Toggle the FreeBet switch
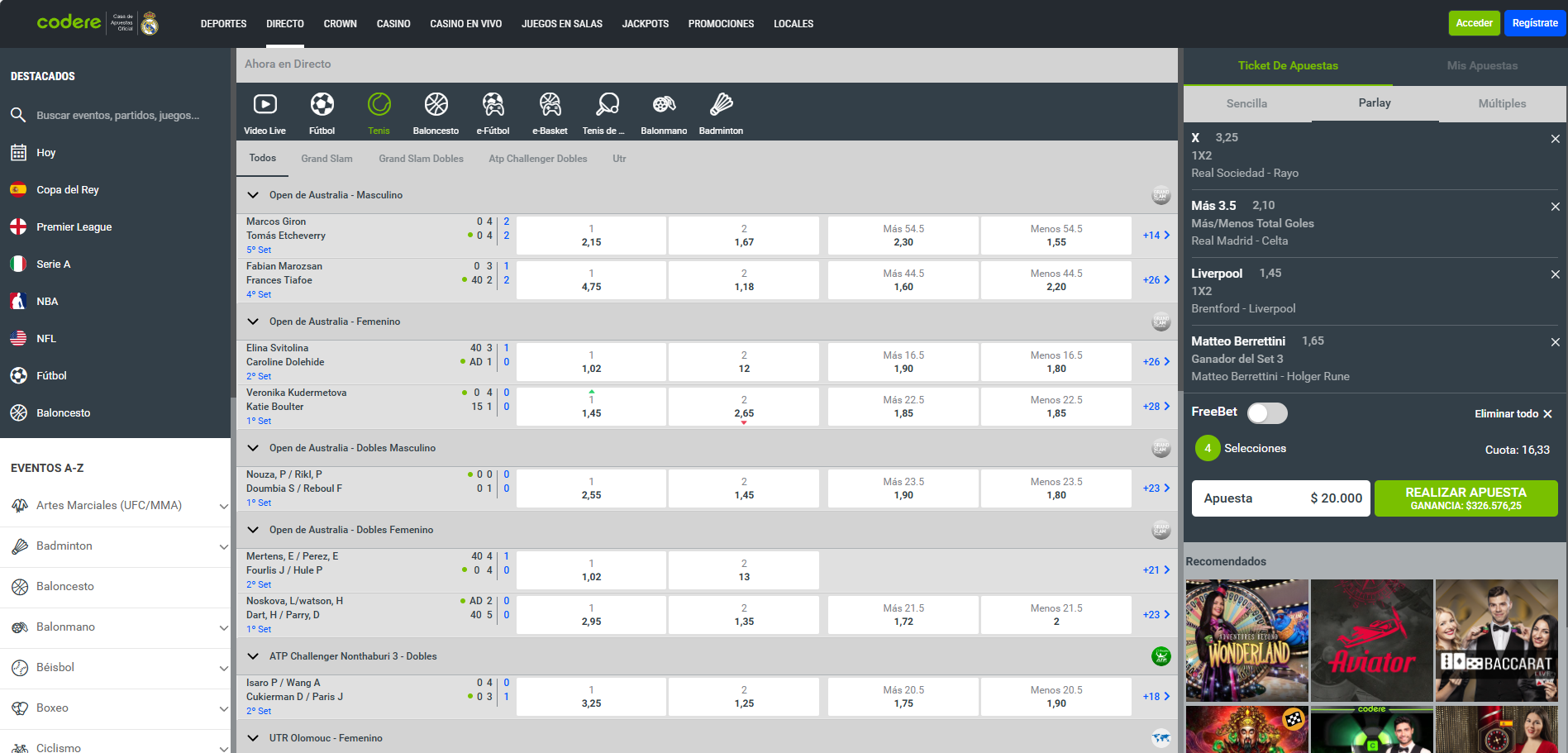The width and height of the screenshot is (1568, 753). [1267, 412]
